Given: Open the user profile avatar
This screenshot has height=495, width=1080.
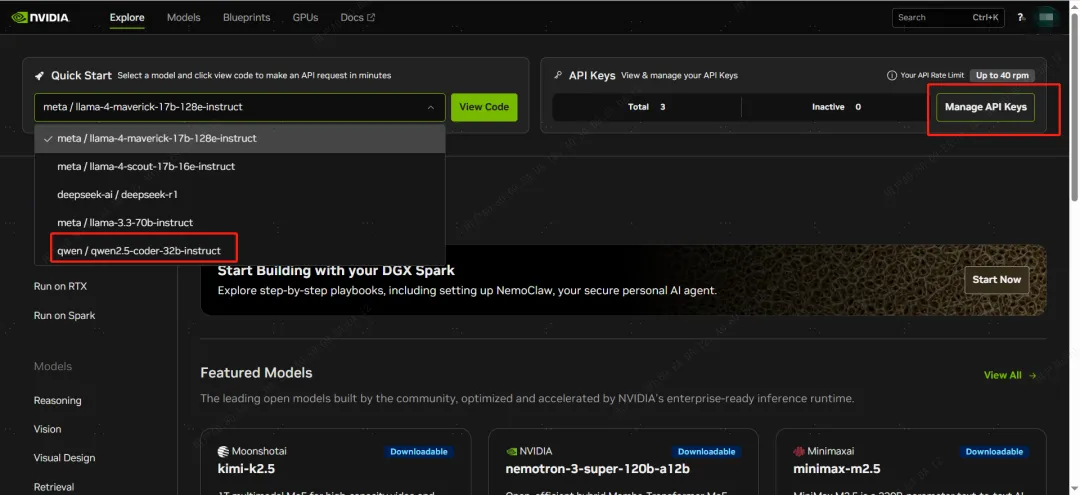Looking at the screenshot, I should (1046, 17).
